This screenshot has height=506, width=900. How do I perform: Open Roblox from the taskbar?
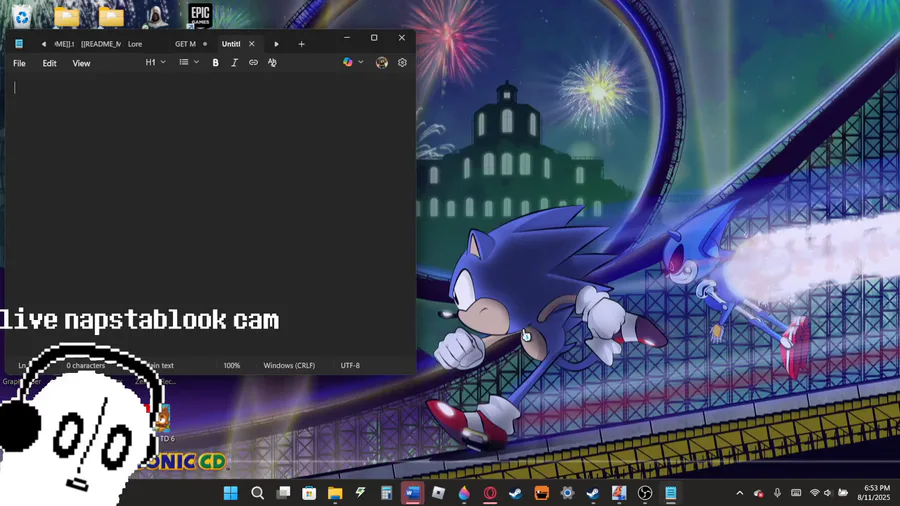pos(439,493)
